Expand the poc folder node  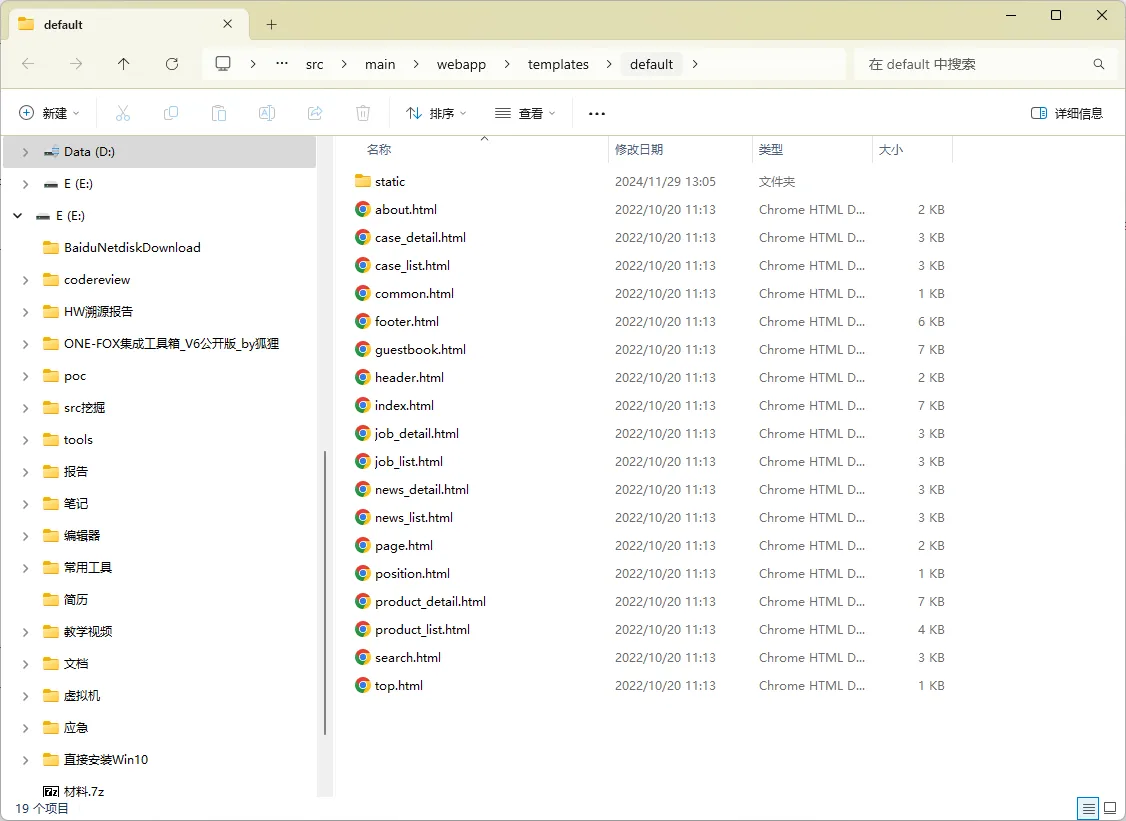coord(25,376)
